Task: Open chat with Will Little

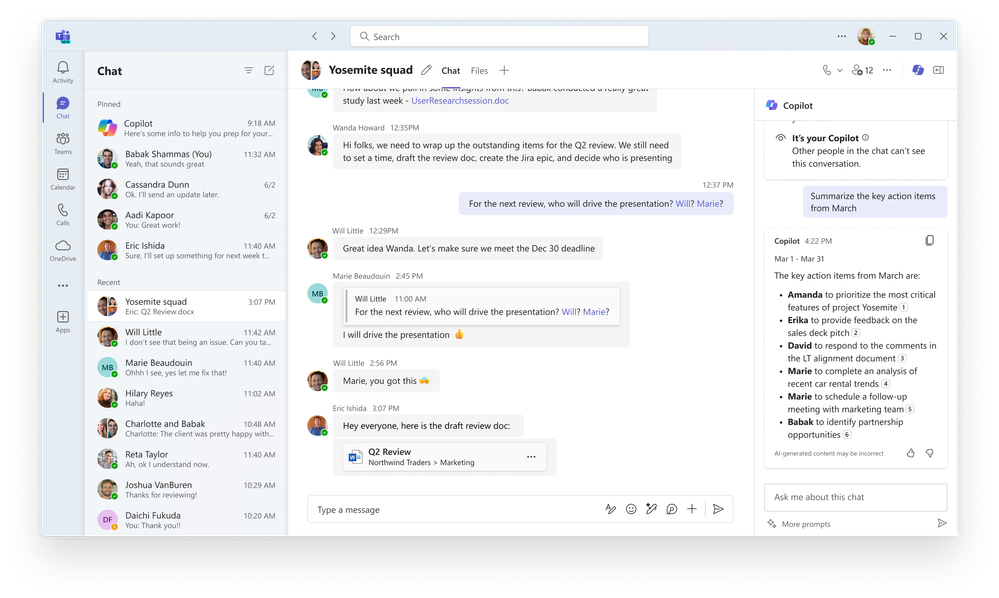Action: (x=185, y=337)
